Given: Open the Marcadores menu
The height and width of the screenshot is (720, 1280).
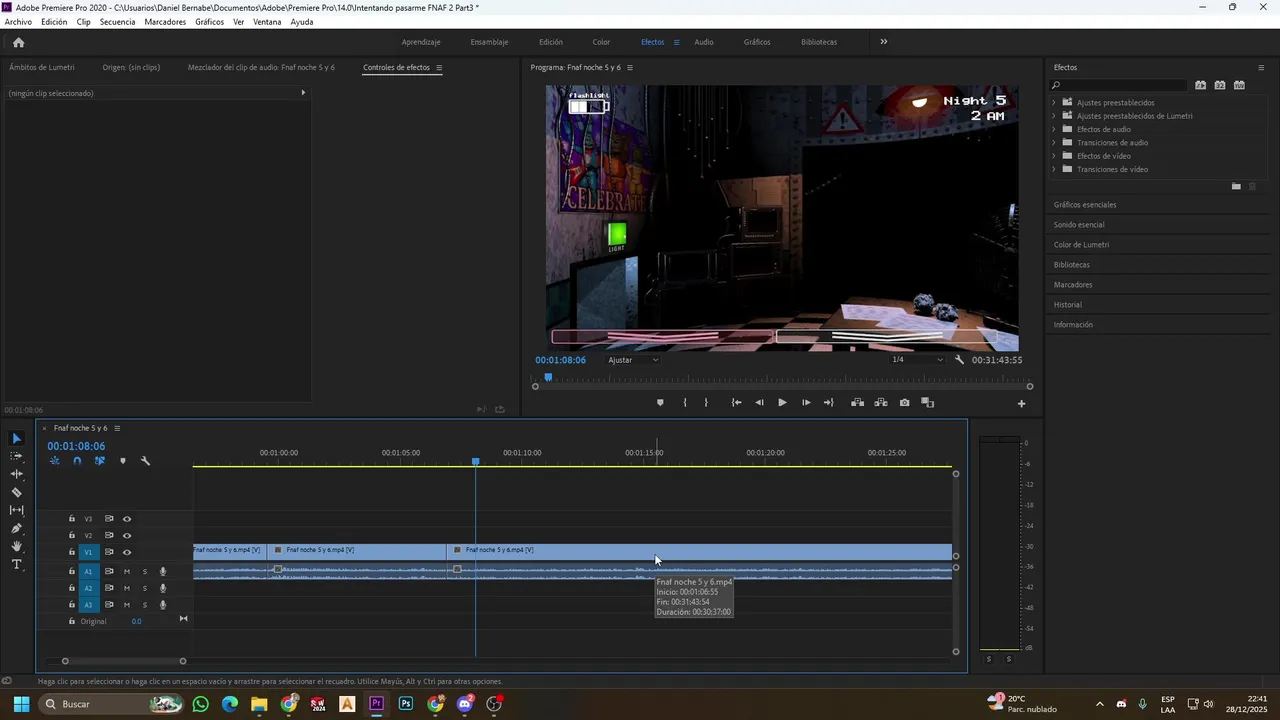Looking at the screenshot, I should click(165, 22).
